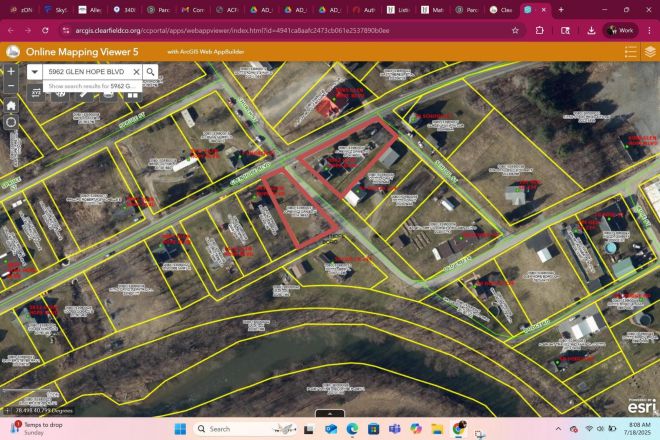Open the Work profile menu
The height and width of the screenshot is (440, 660).
pos(621,30)
